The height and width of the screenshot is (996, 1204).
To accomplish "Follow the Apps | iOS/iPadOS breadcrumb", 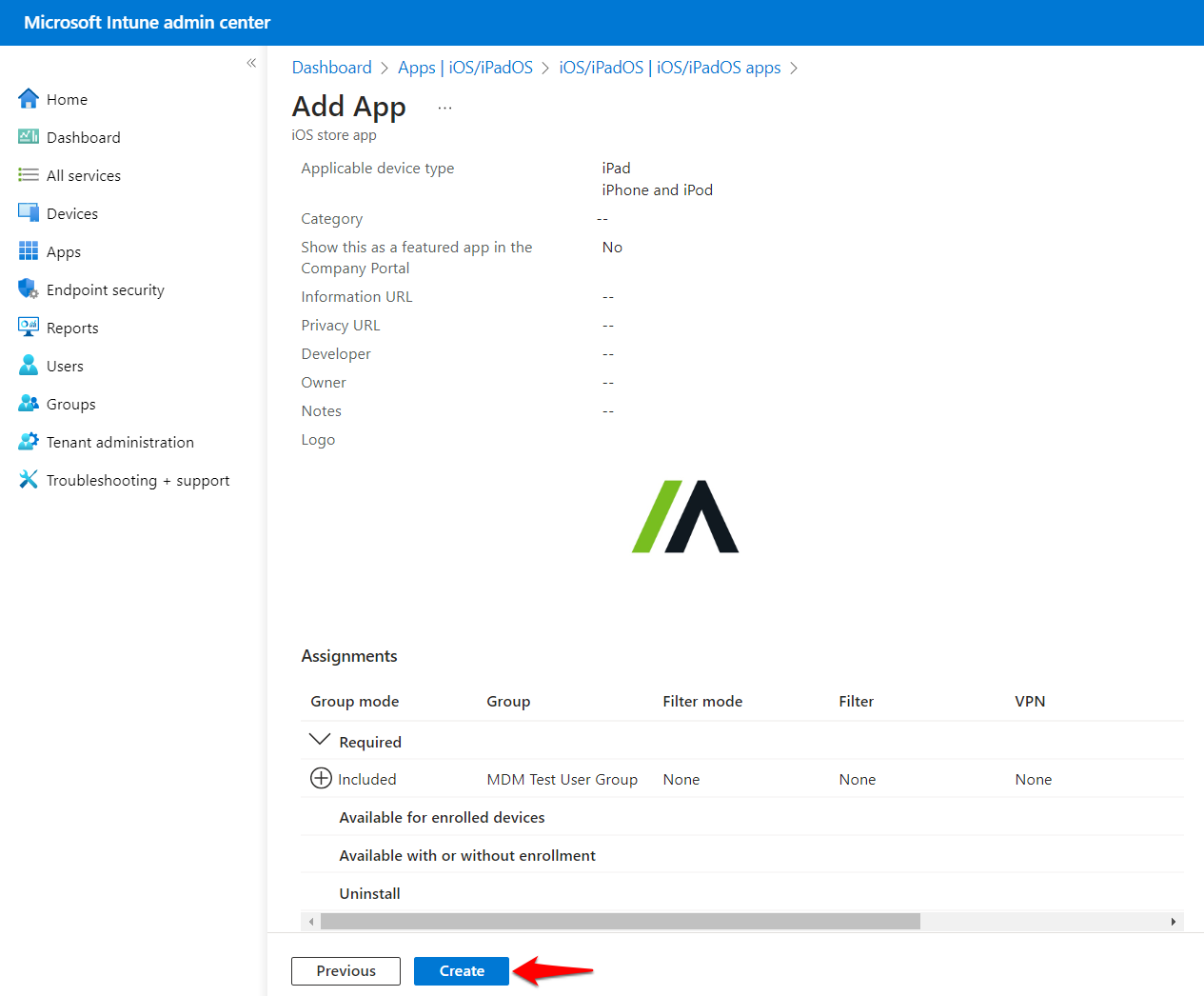I will point(465,68).
